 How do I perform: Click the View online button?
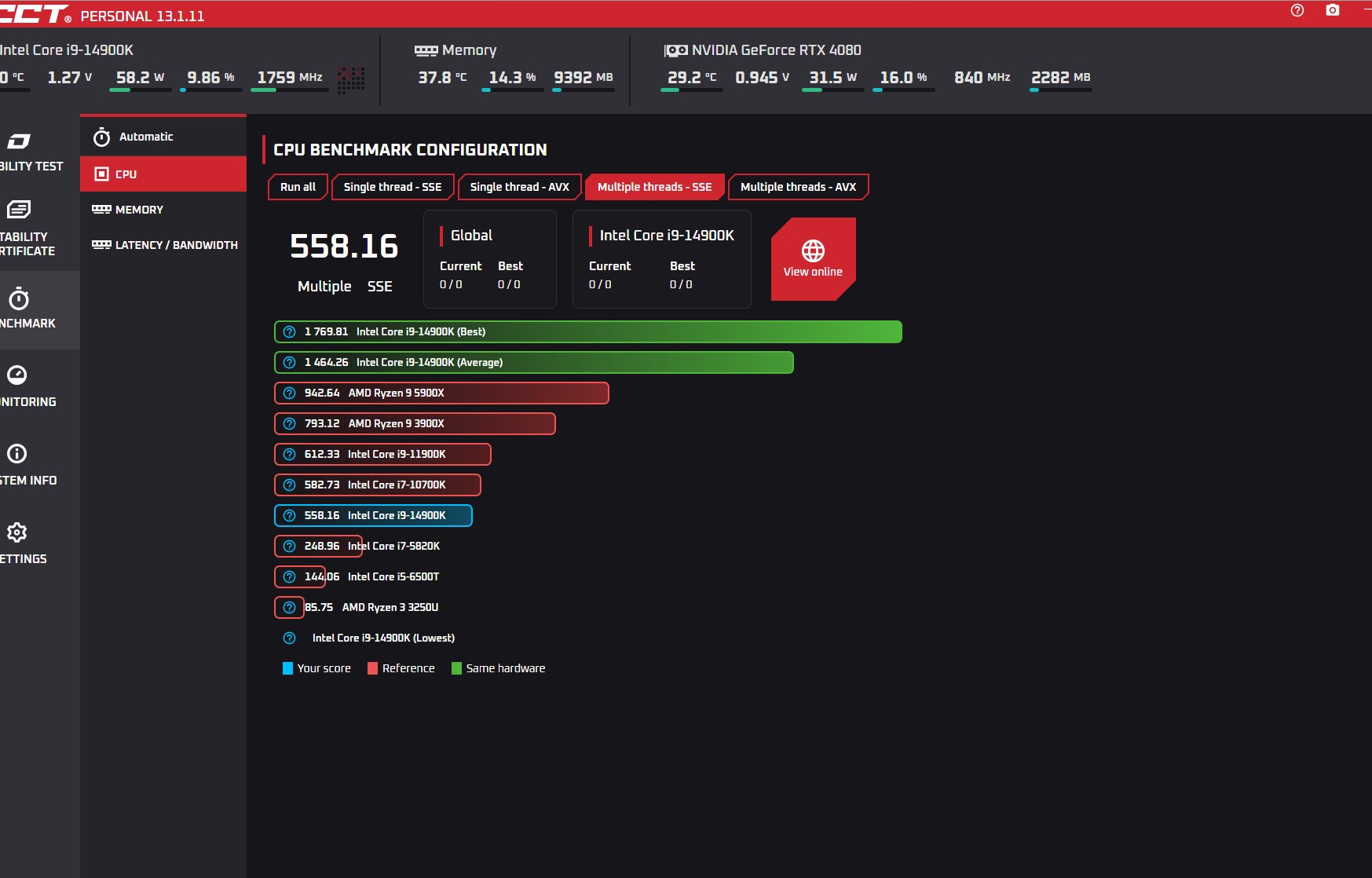(813, 259)
